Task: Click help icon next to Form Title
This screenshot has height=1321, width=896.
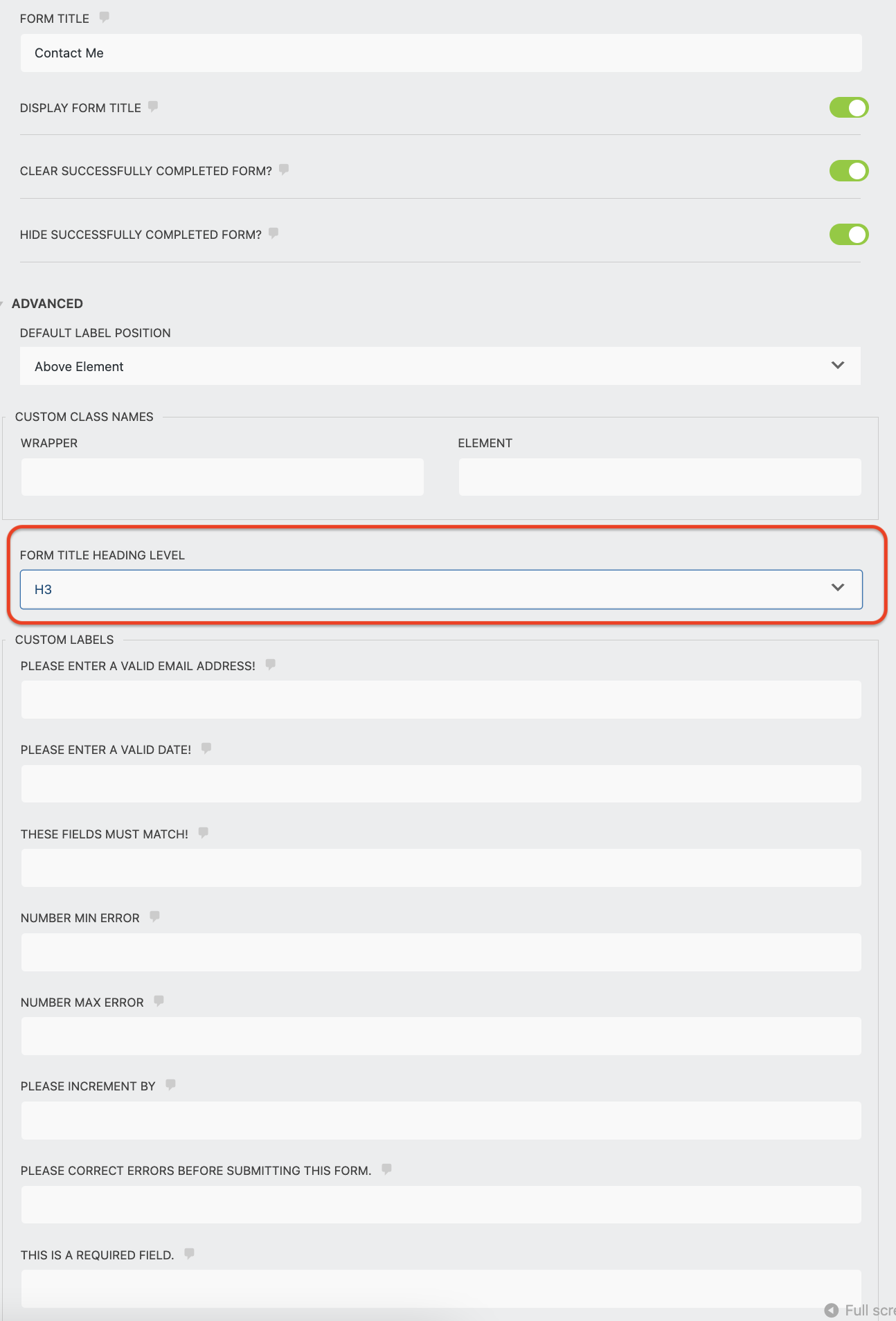Action: [105, 17]
